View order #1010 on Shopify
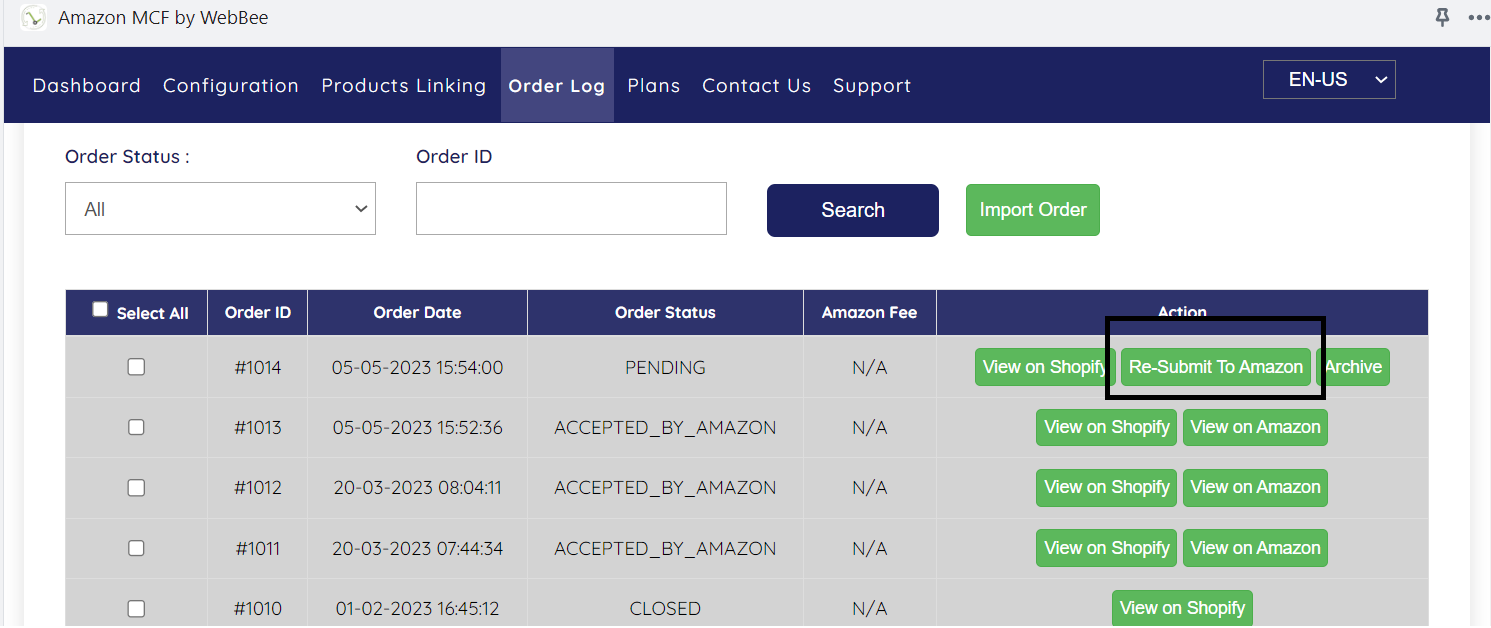This screenshot has width=1491, height=628. pos(1182,607)
